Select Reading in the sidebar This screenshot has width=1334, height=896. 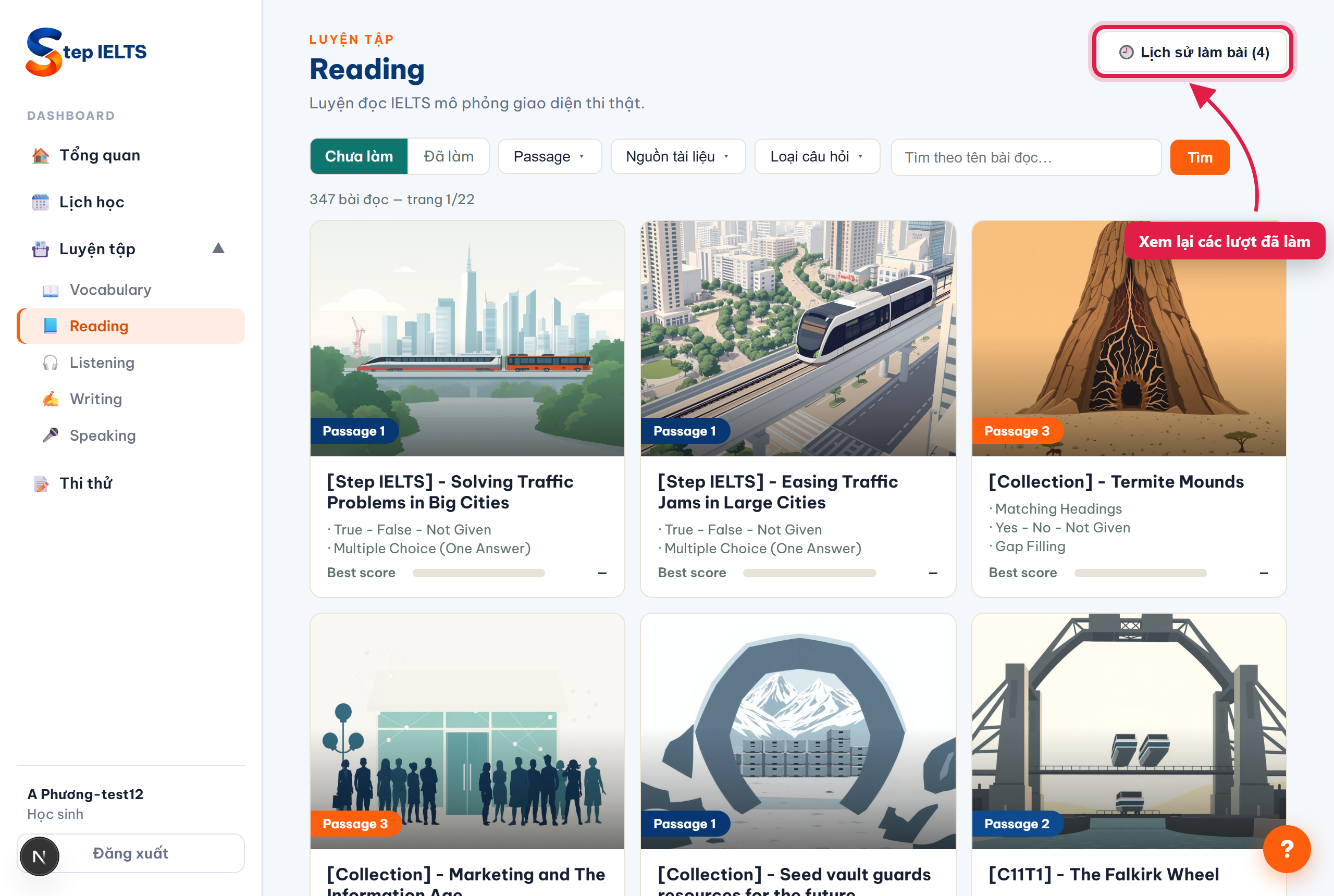point(131,326)
